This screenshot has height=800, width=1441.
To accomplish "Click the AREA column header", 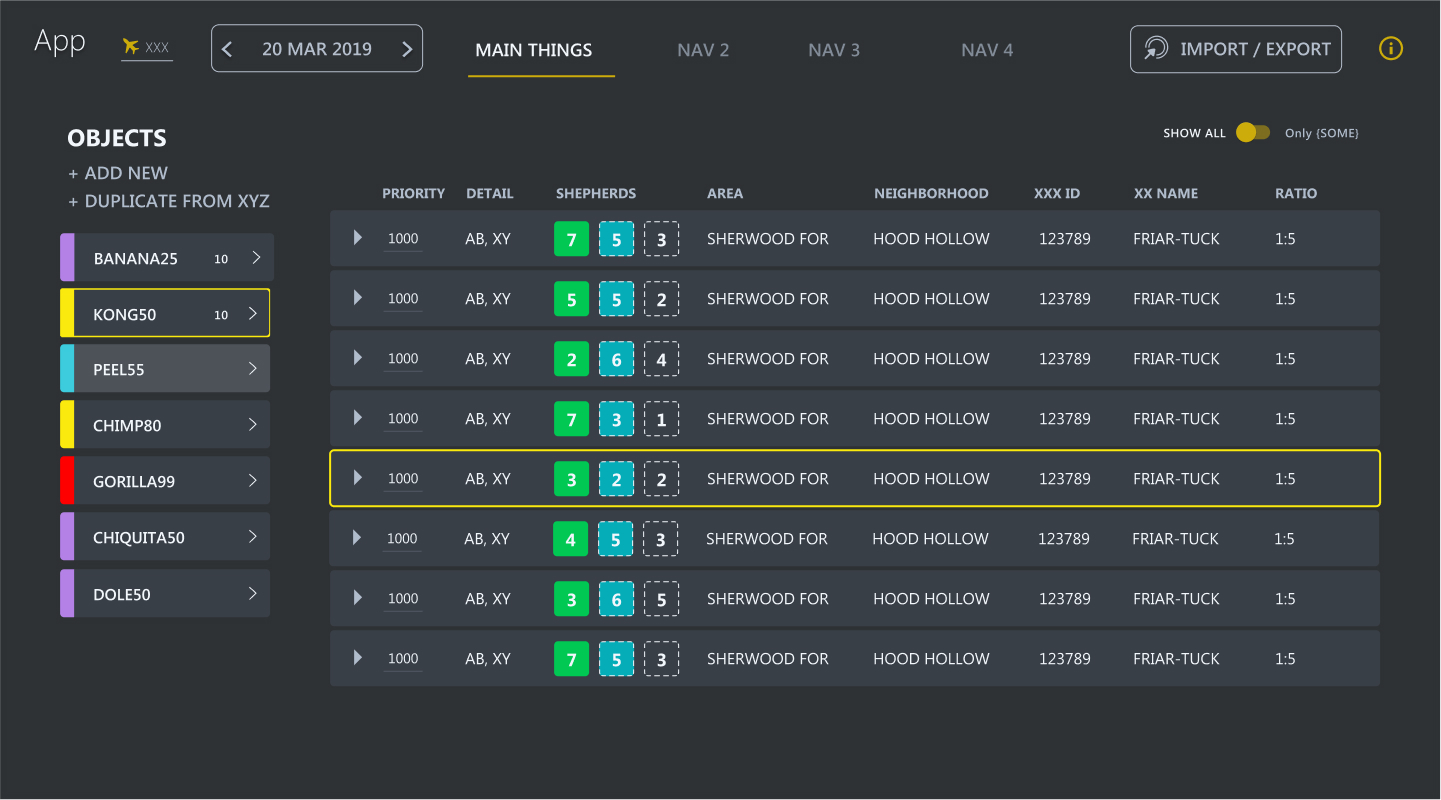I will click(x=725, y=193).
